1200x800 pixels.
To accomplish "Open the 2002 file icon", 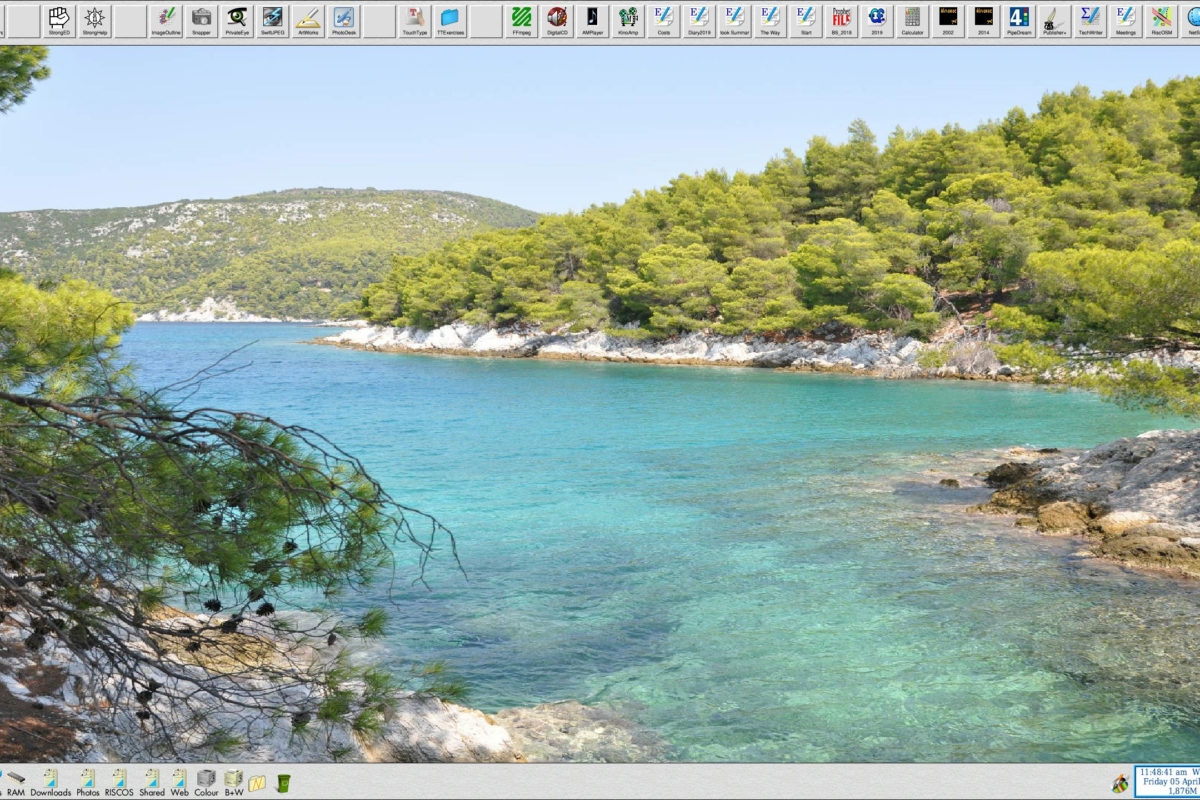I will pyautogui.click(x=948, y=21).
